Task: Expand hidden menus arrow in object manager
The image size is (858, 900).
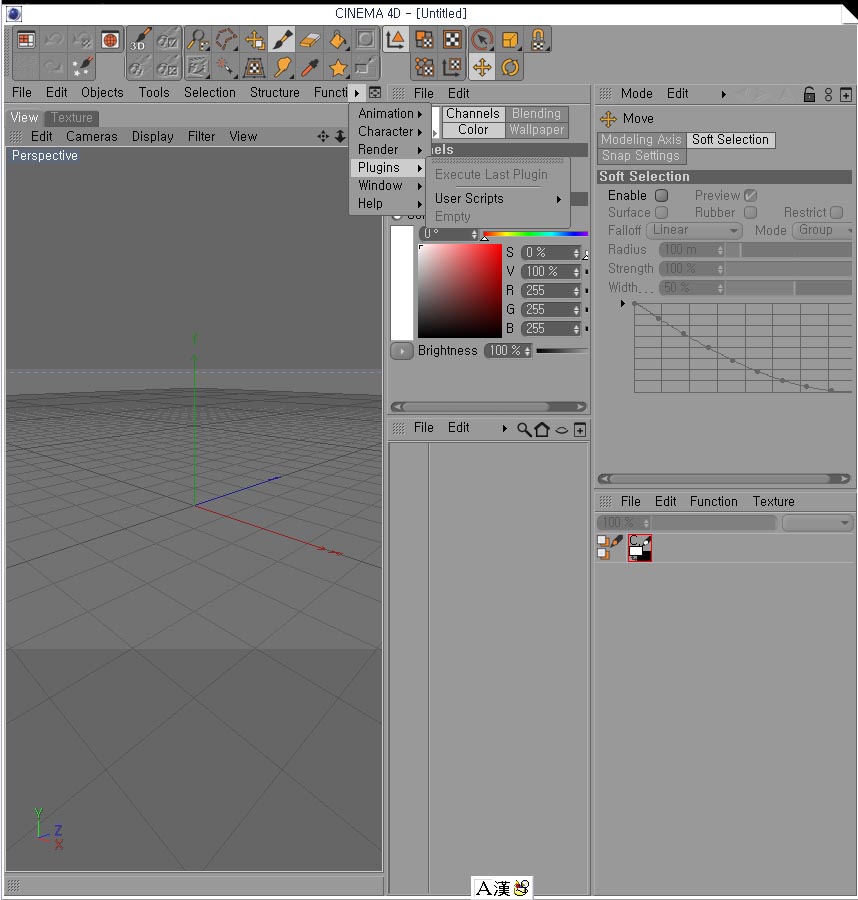Action: click(x=504, y=429)
